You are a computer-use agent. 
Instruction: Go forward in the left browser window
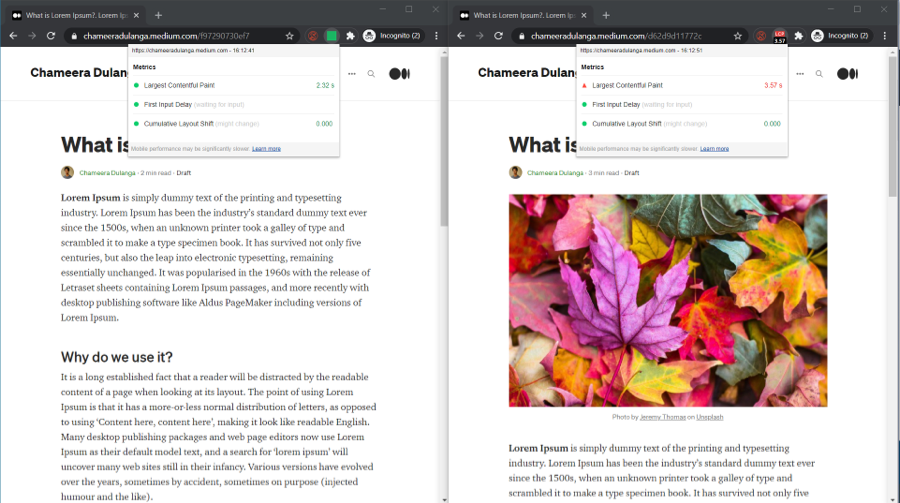click(32, 36)
